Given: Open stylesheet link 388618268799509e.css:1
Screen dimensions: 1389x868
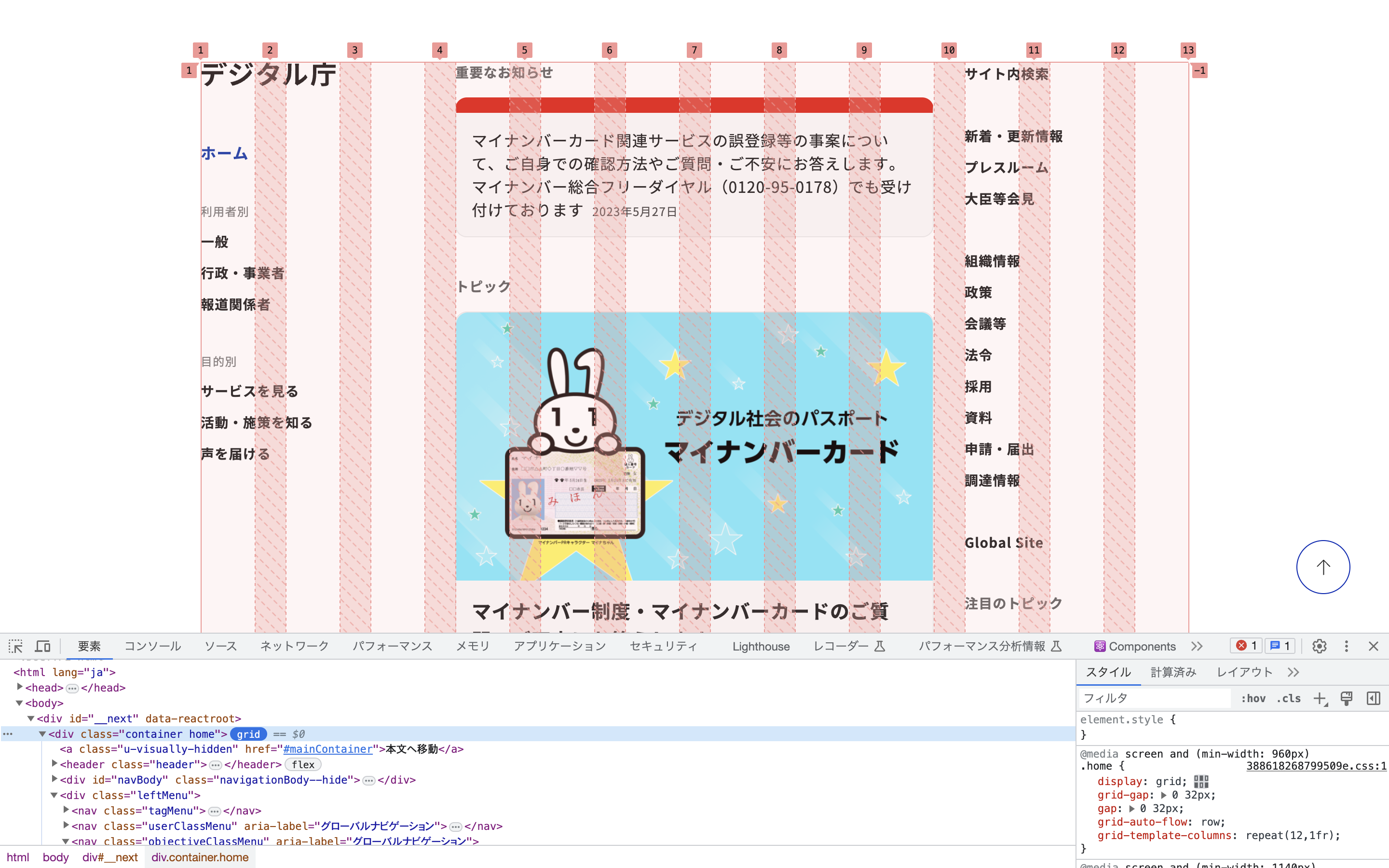Looking at the screenshot, I should coord(1316,766).
